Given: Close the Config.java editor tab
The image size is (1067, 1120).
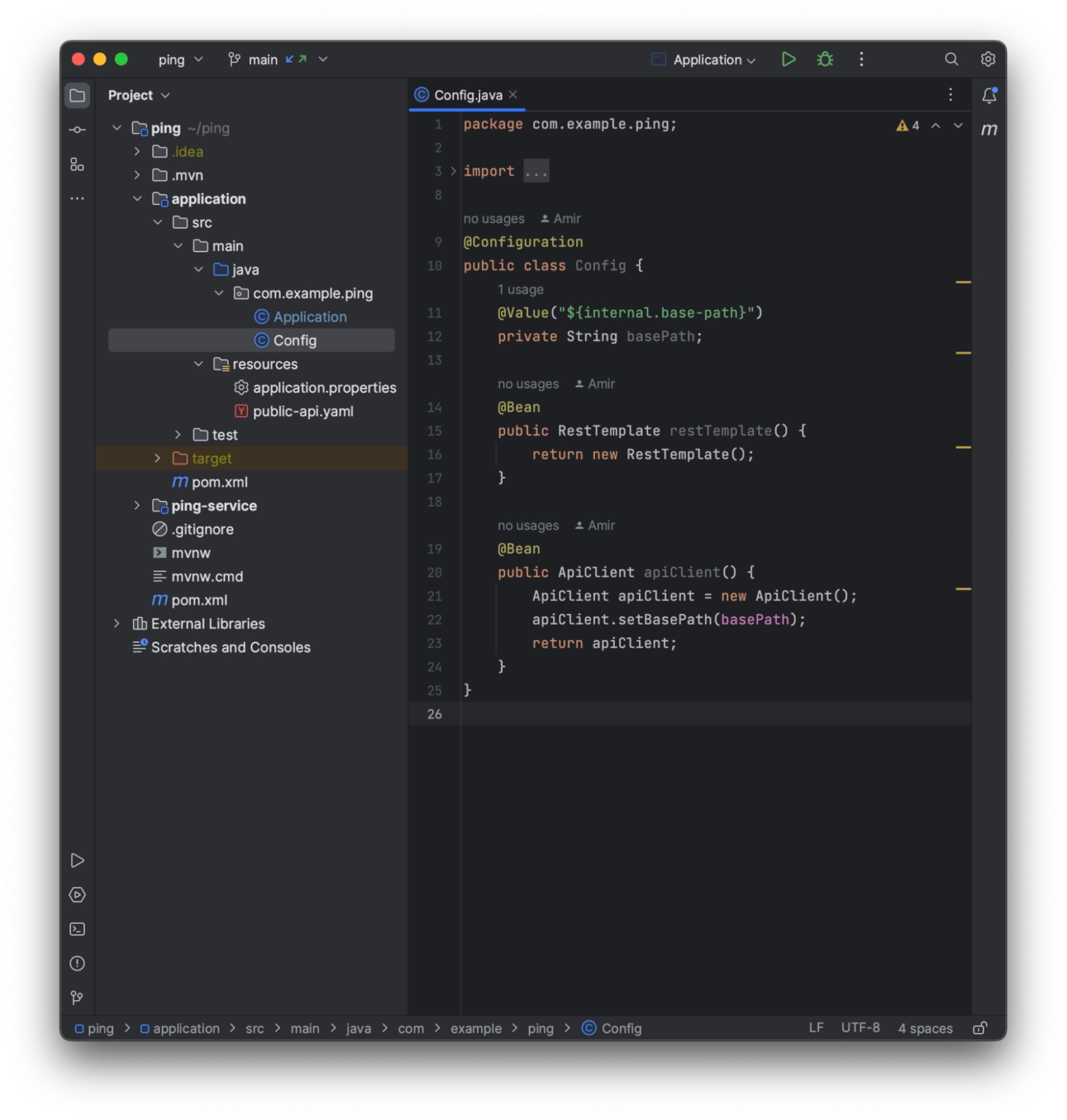Looking at the screenshot, I should click(513, 95).
